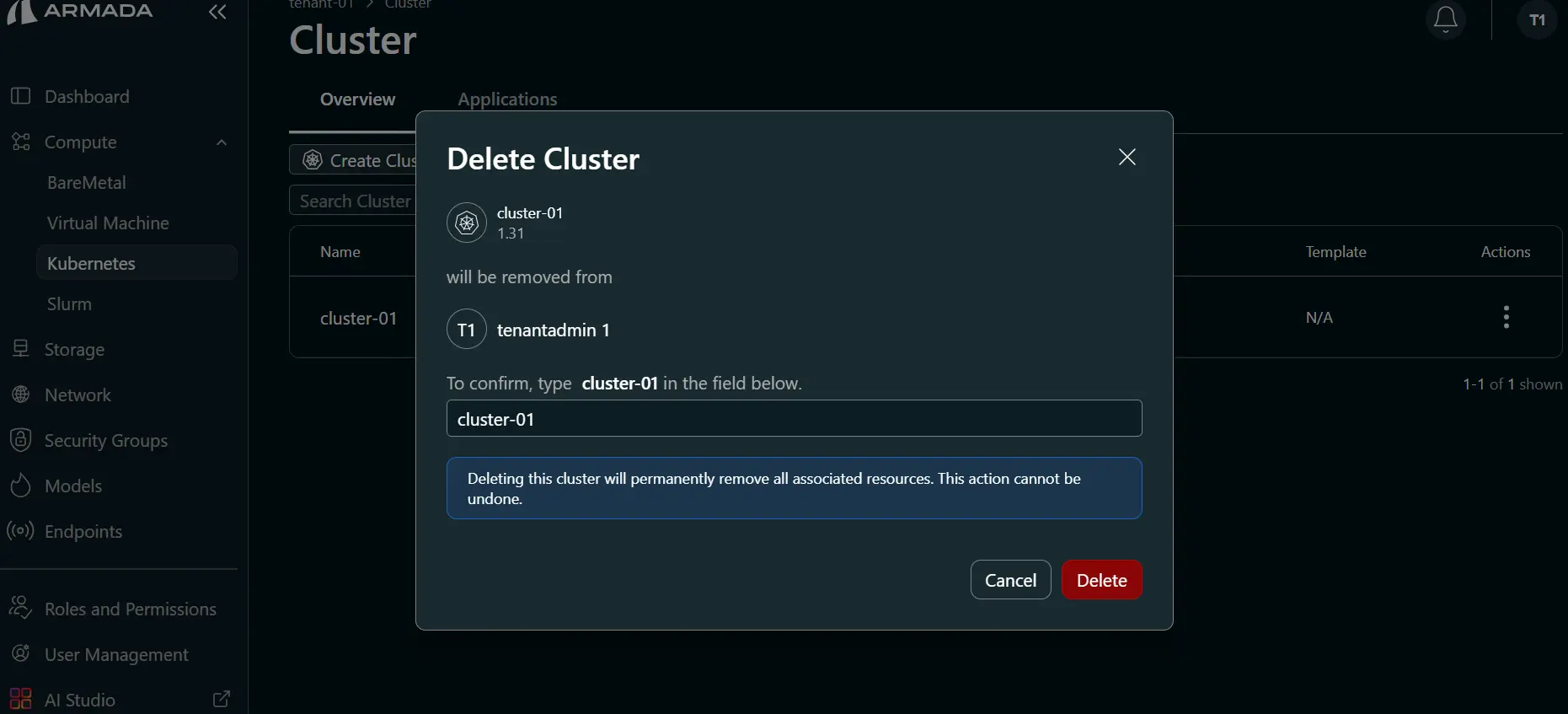
Task: Click the Models flame icon
Action: click(21, 486)
